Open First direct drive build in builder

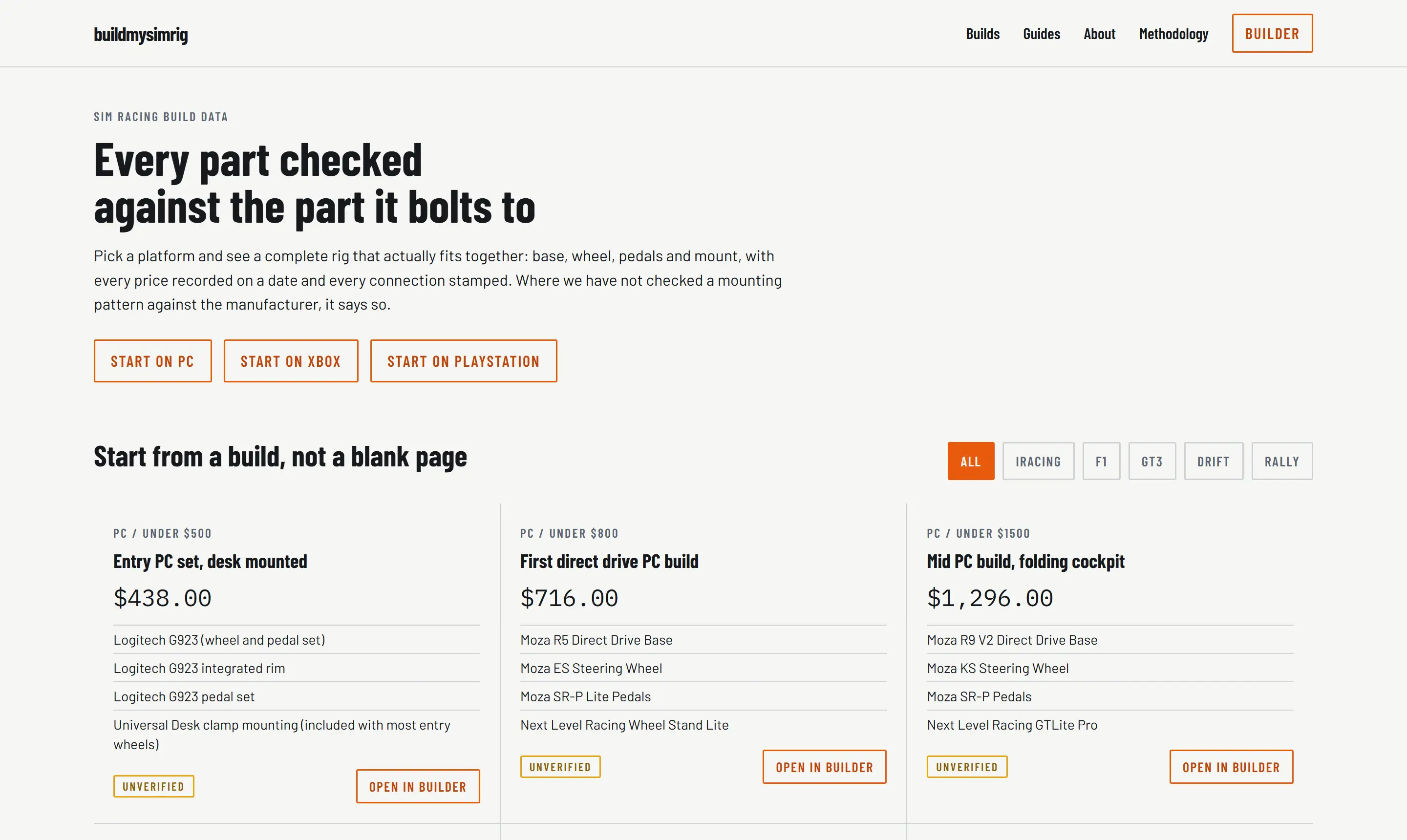[x=824, y=767]
